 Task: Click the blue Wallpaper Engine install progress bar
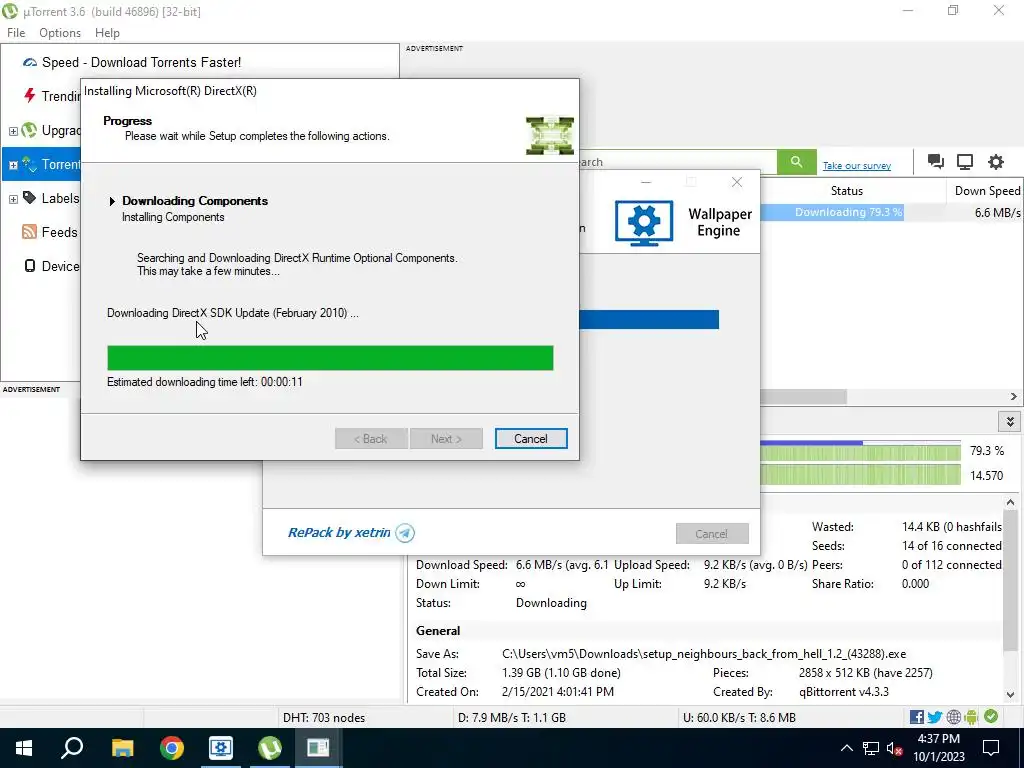point(648,319)
